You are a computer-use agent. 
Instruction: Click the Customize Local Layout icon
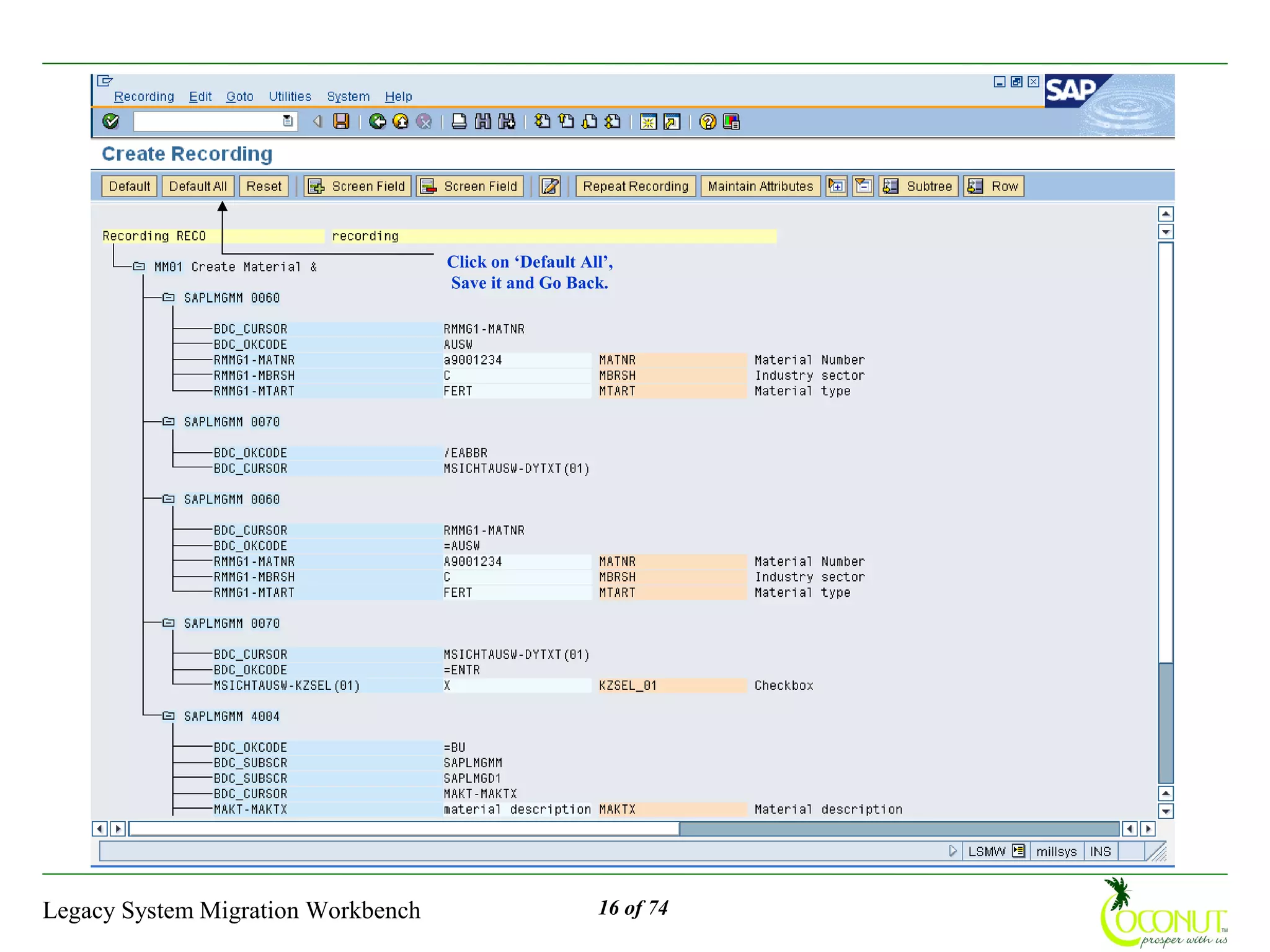coord(731,121)
